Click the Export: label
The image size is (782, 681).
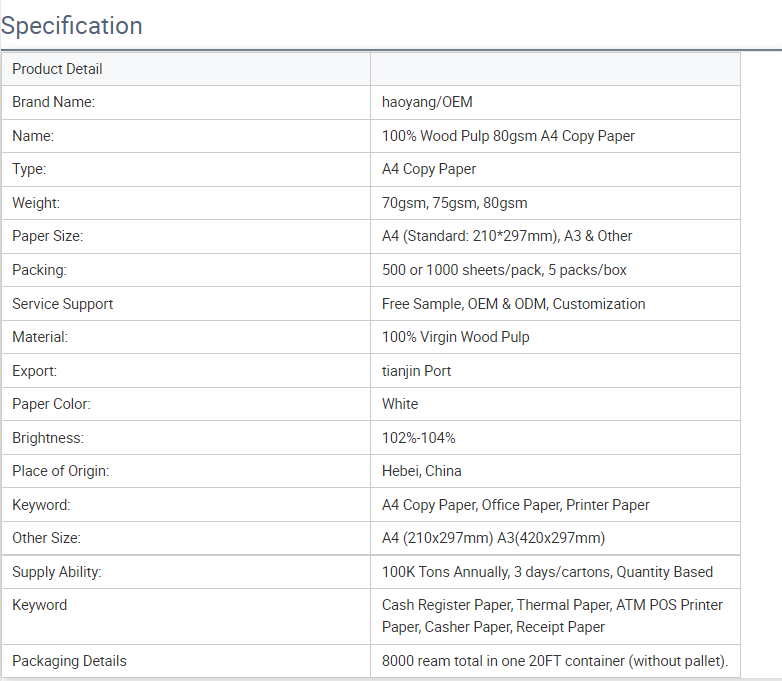(x=34, y=371)
